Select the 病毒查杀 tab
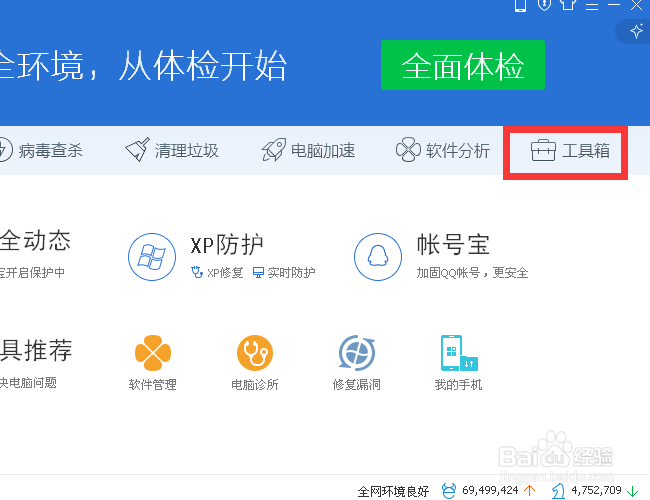This screenshot has height=500, width=650. [x=41, y=150]
